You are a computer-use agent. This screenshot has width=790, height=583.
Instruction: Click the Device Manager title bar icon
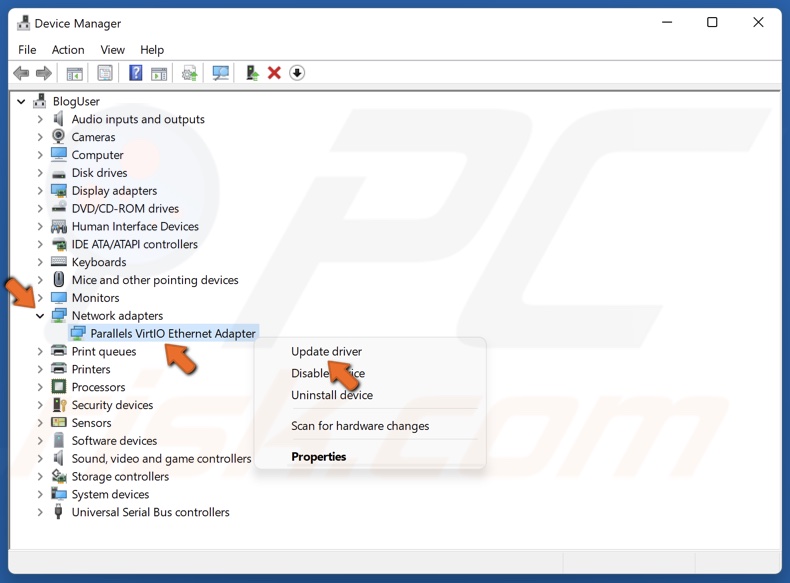23,23
